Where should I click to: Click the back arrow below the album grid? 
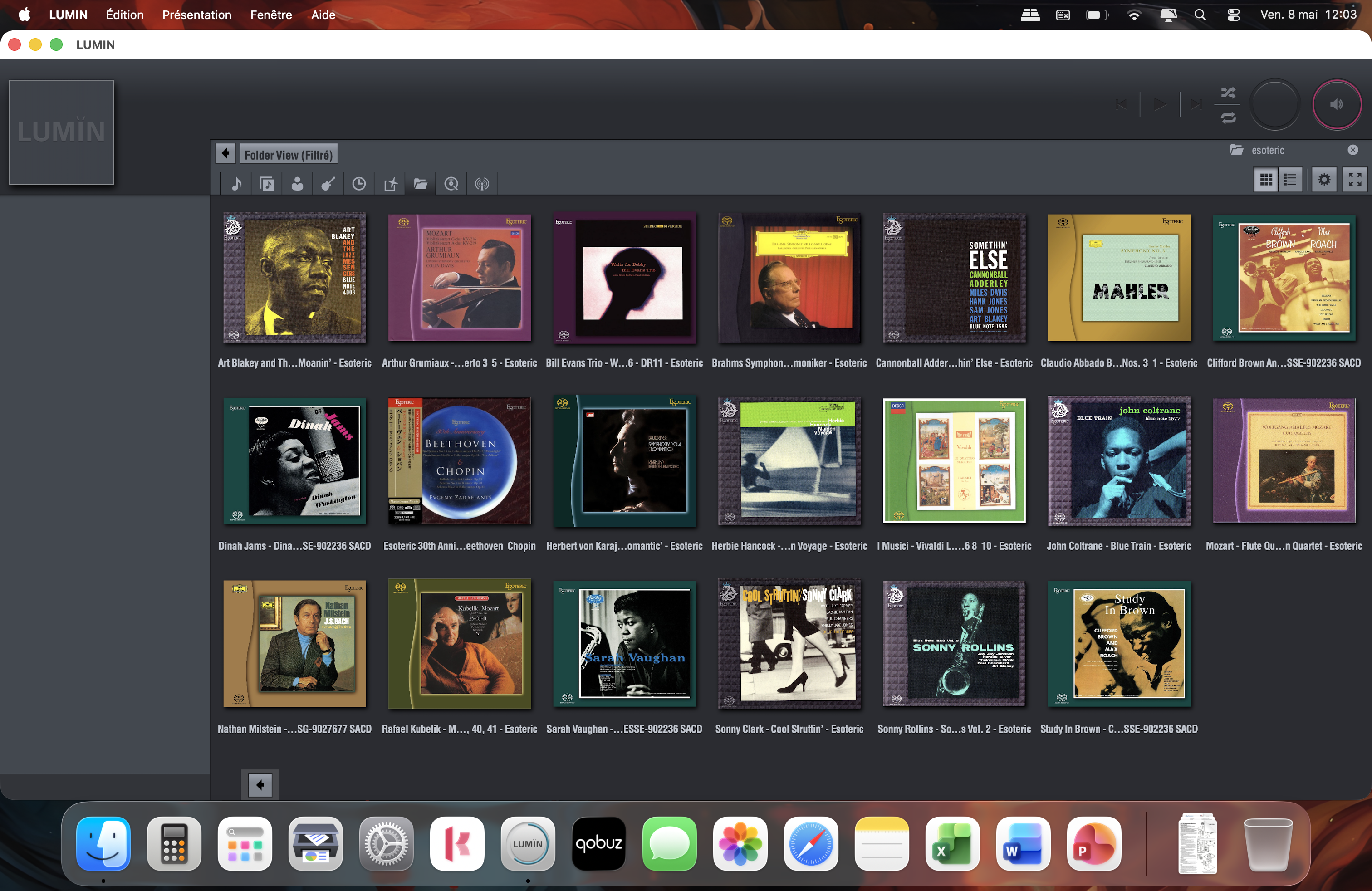260,784
